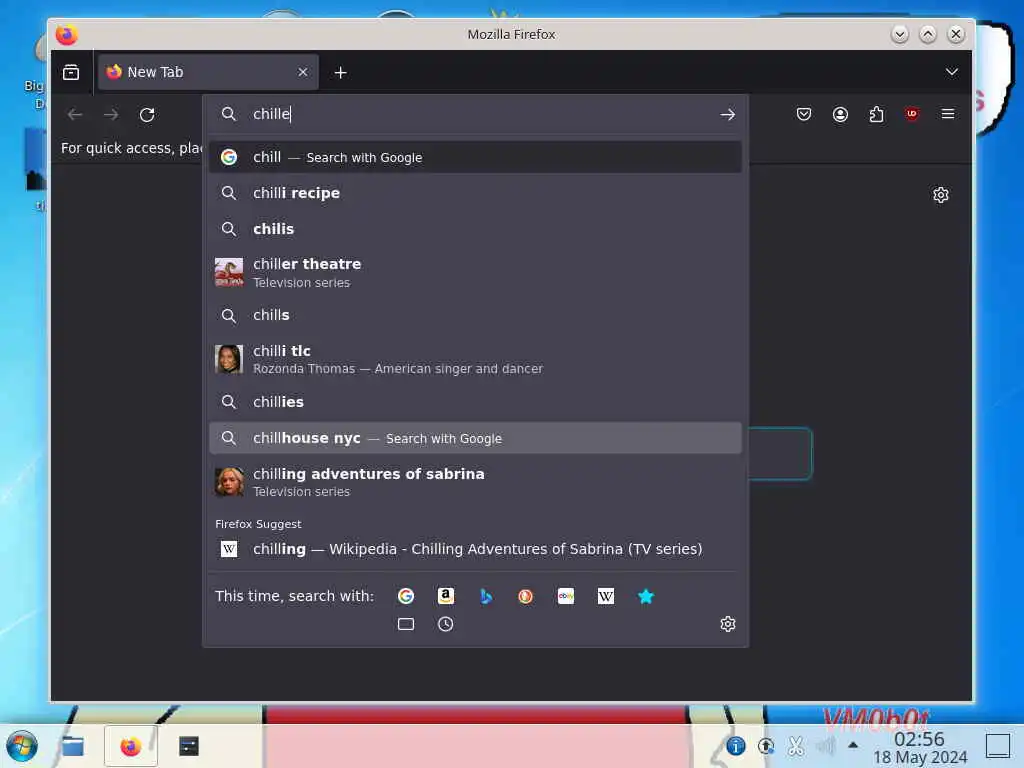Expand hidden system tray icons arrow

[853, 745]
